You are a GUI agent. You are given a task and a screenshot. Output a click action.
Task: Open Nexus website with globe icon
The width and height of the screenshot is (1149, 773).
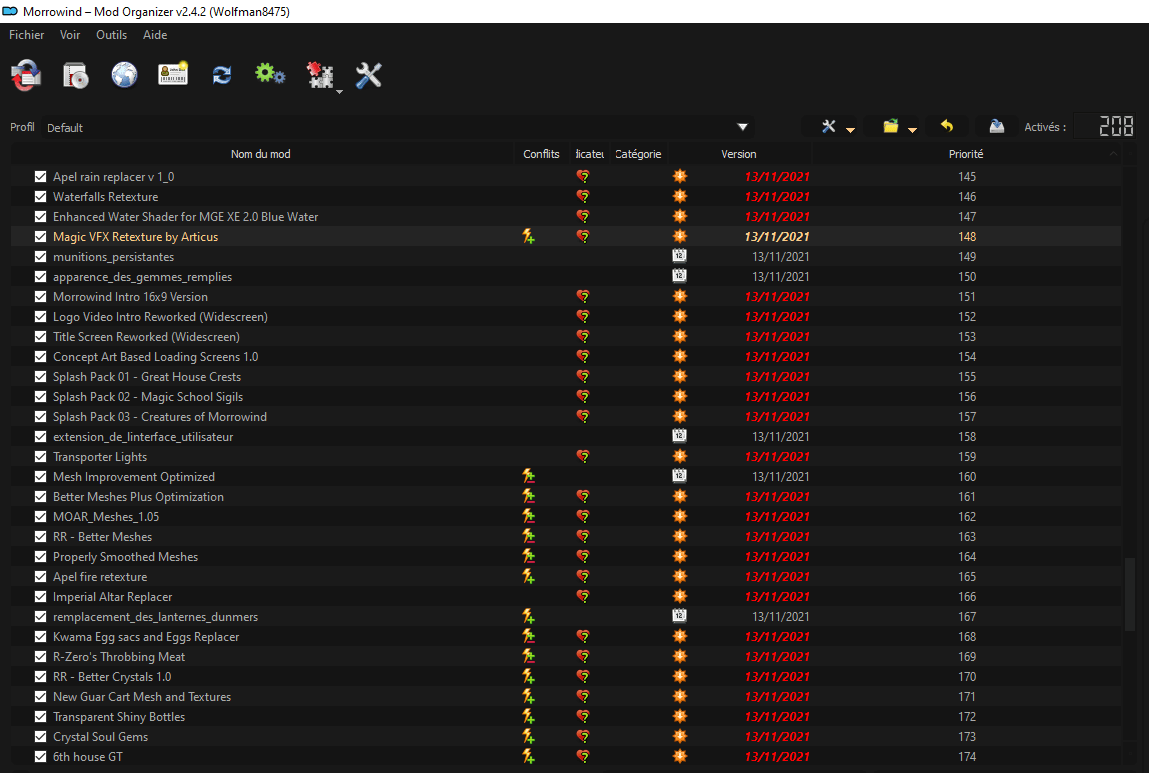tap(124, 75)
